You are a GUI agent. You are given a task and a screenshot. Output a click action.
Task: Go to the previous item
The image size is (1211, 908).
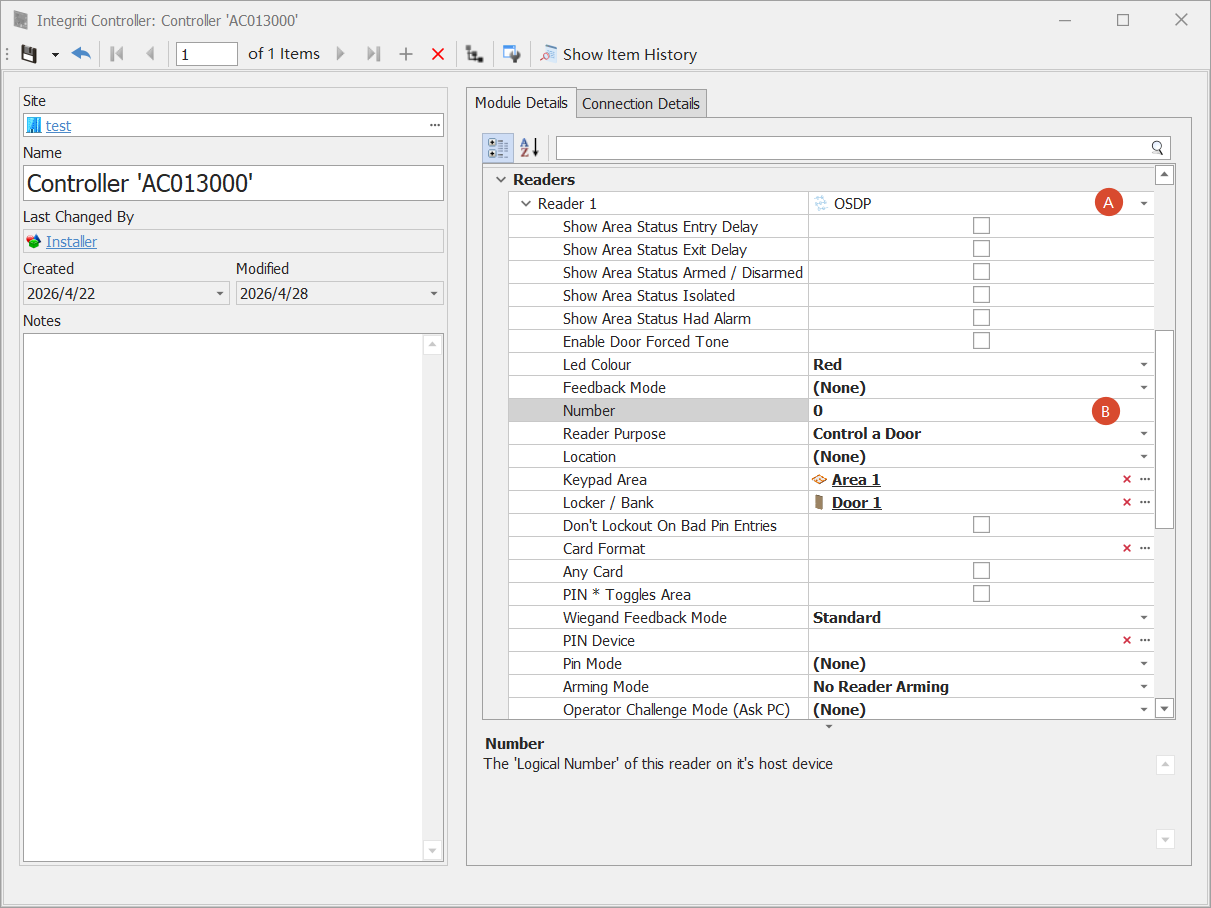(150, 54)
